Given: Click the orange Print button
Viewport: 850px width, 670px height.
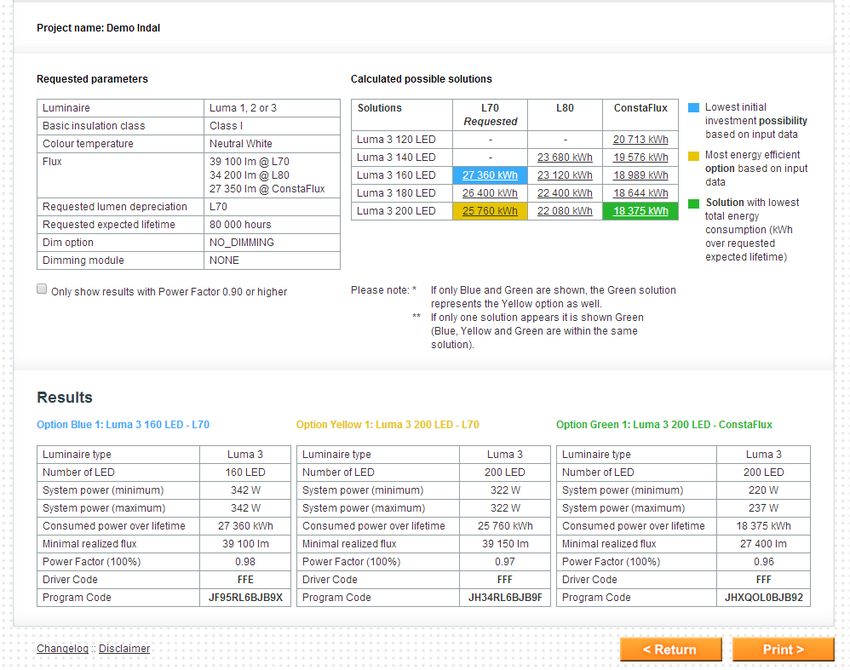Looking at the screenshot, I should click(783, 649).
